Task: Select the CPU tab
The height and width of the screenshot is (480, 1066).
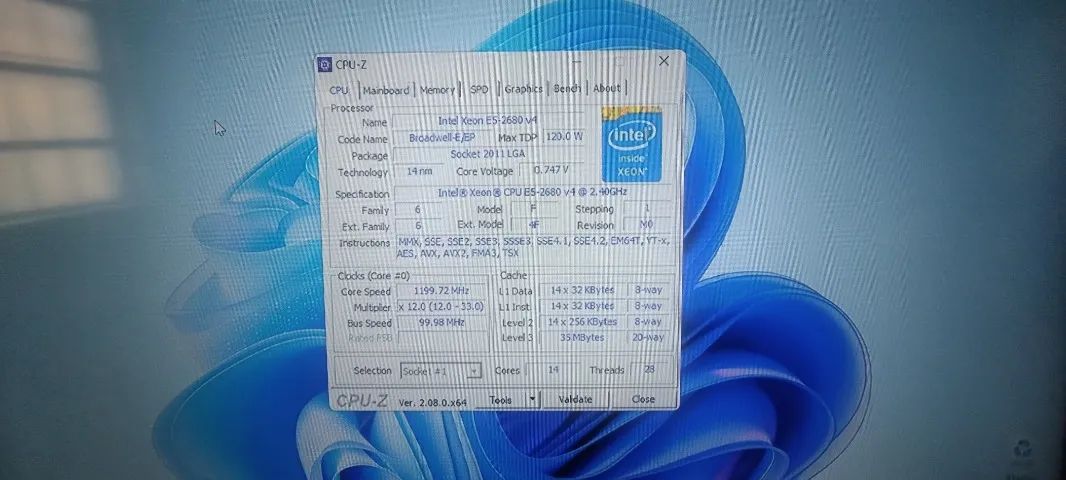Action: [339, 90]
